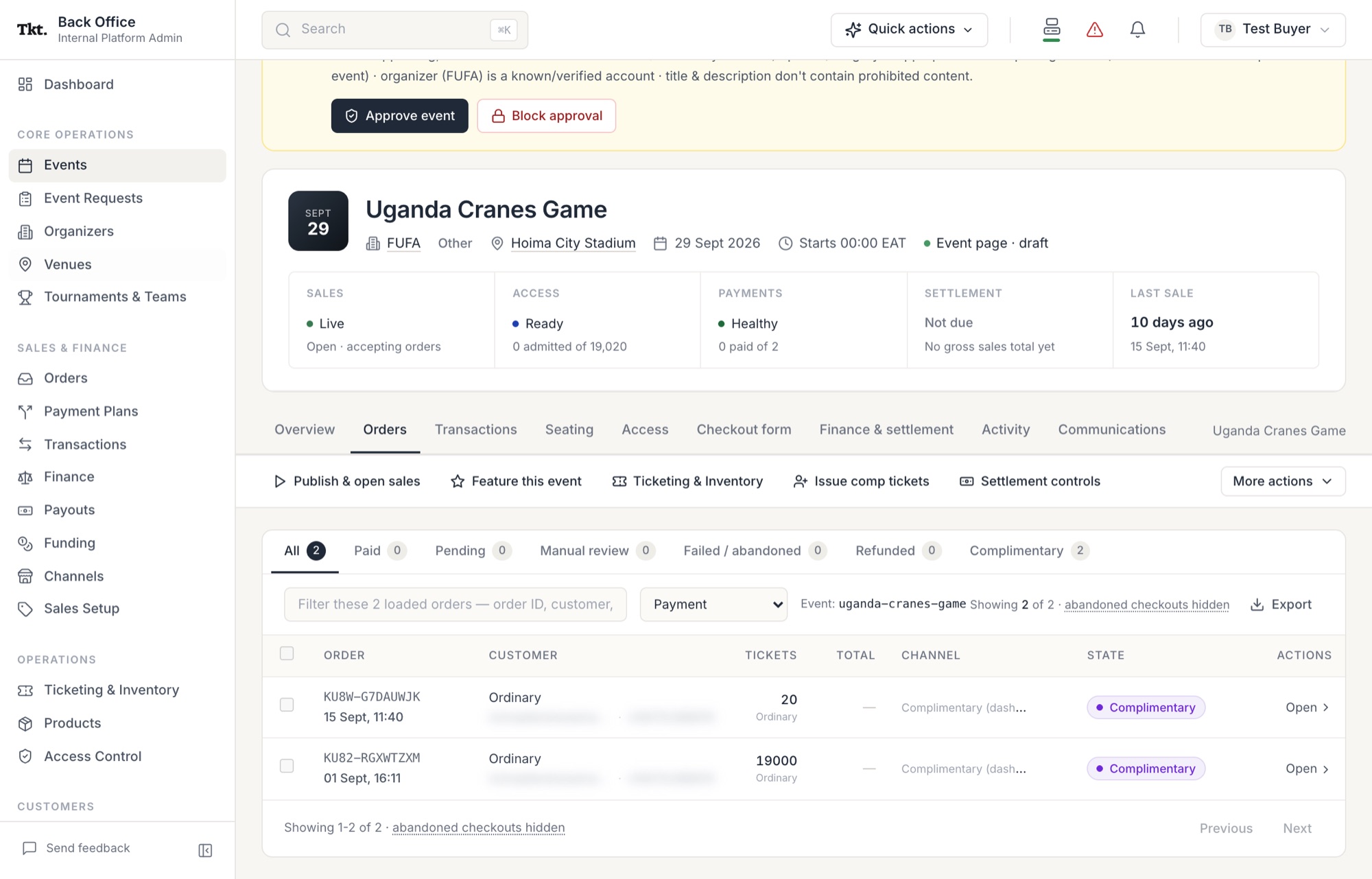Viewport: 1372px width, 879px height.
Task: Expand the Quick actions dropdown
Action: click(x=909, y=30)
